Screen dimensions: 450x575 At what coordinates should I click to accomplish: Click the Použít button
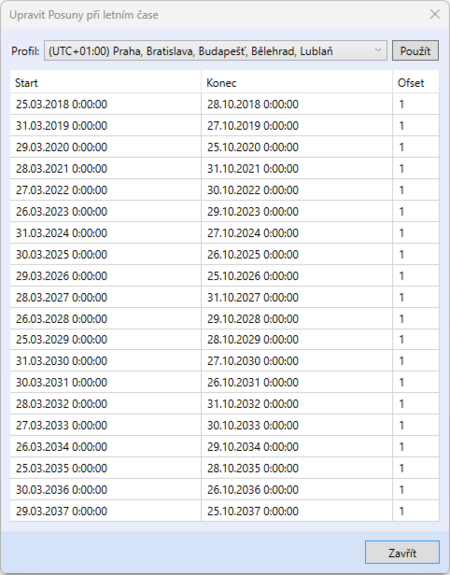pyautogui.click(x=415, y=51)
